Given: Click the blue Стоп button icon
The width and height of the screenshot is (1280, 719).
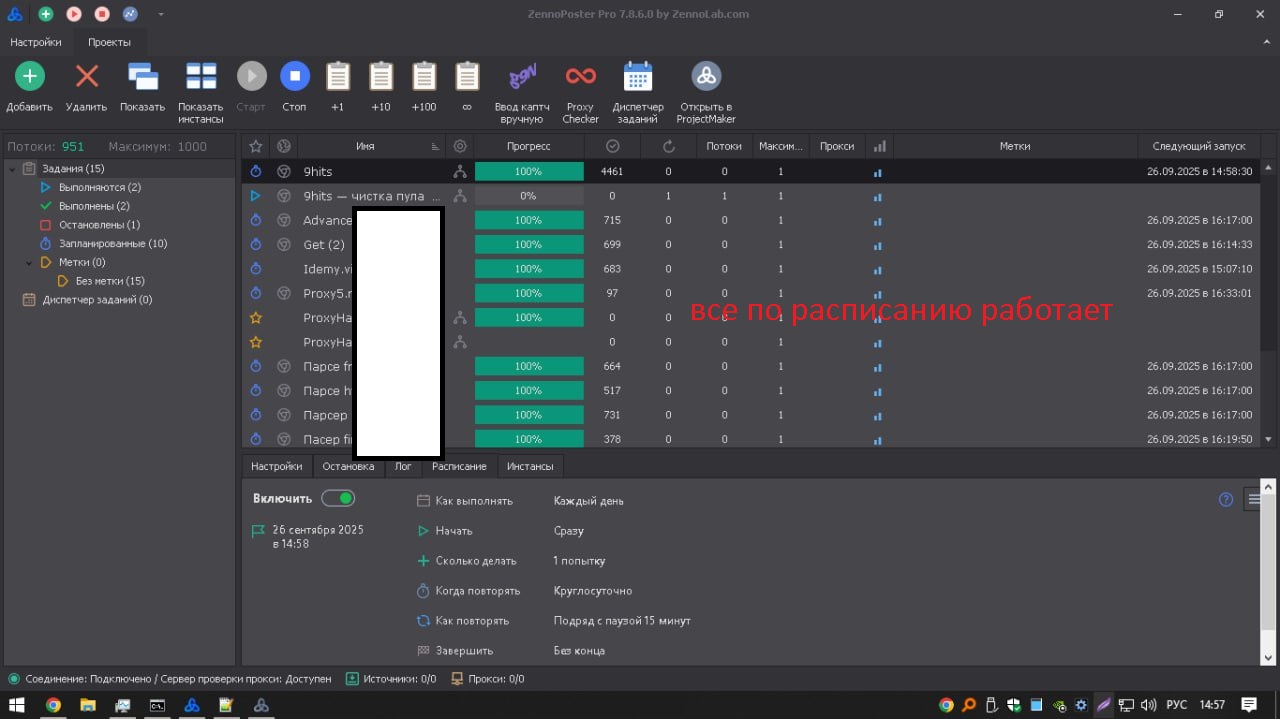Looking at the screenshot, I should click(x=294, y=76).
